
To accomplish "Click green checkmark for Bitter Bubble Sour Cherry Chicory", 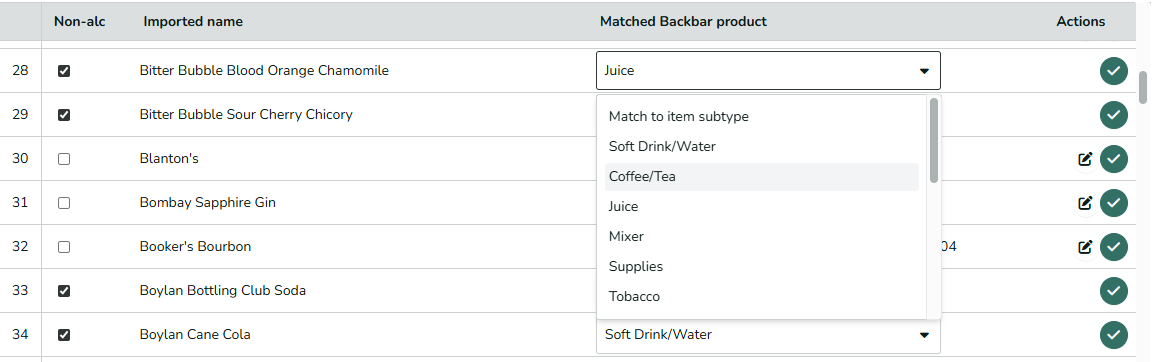I will pyautogui.click(x=1113, y=115).
